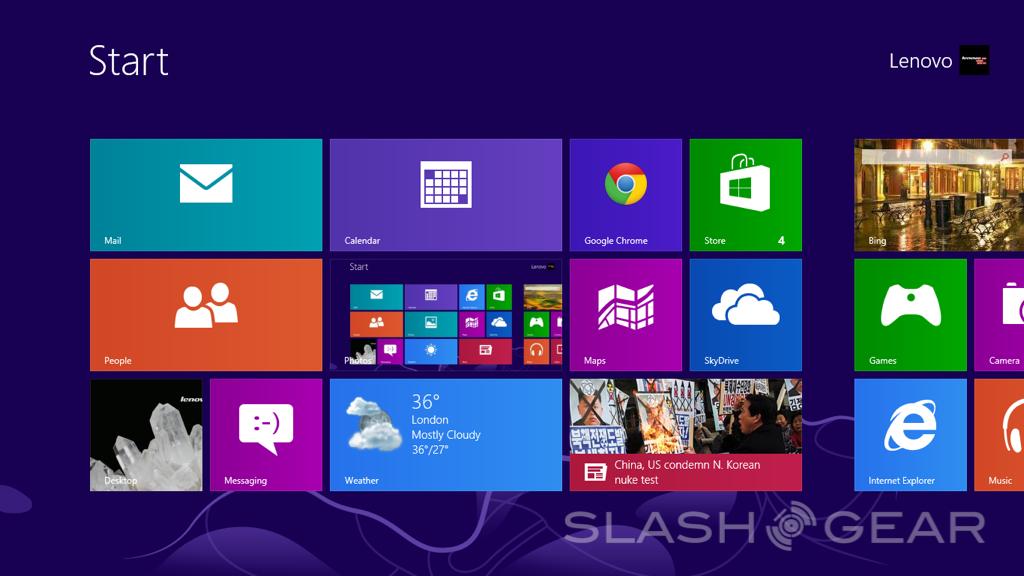Launch the Maps tile
The width and height of the screenshot is (1024, 576).
pyautogui.click(x=625, y=315)
